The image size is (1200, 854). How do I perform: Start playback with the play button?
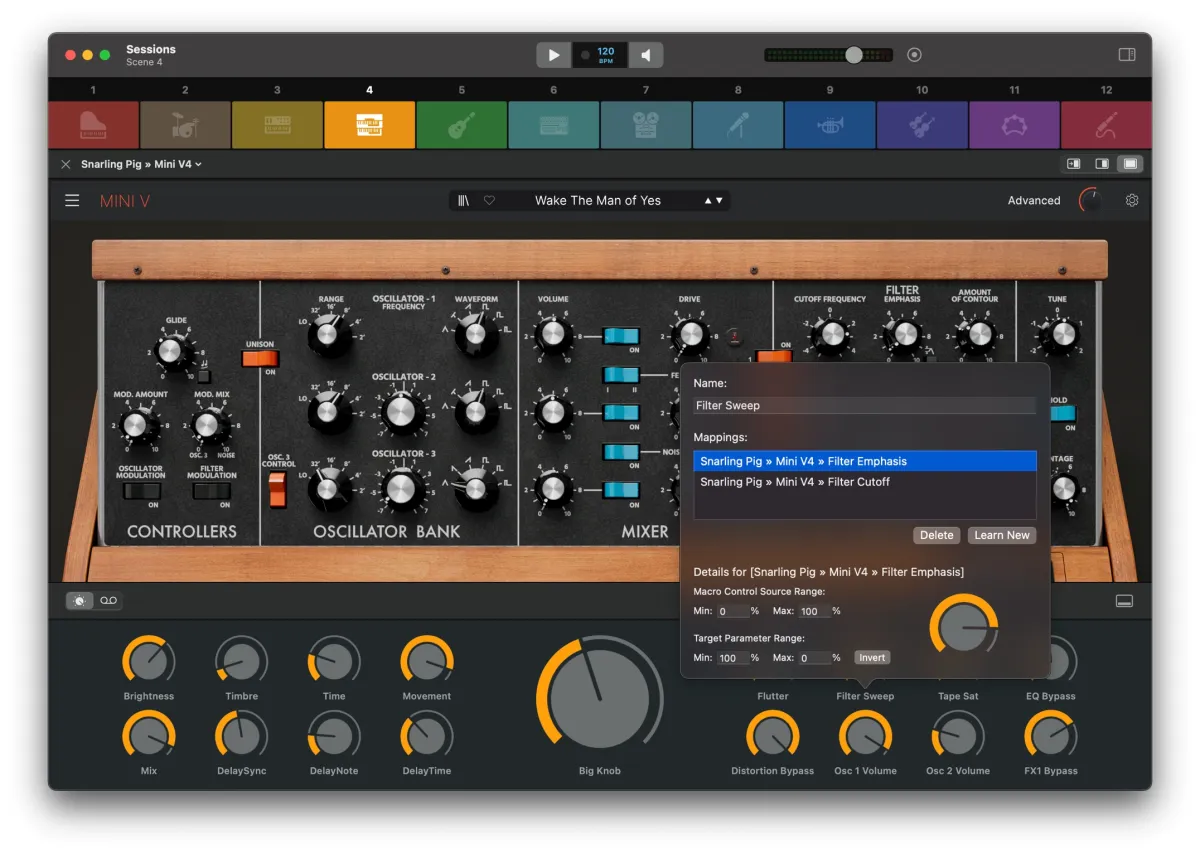point(554,55)
